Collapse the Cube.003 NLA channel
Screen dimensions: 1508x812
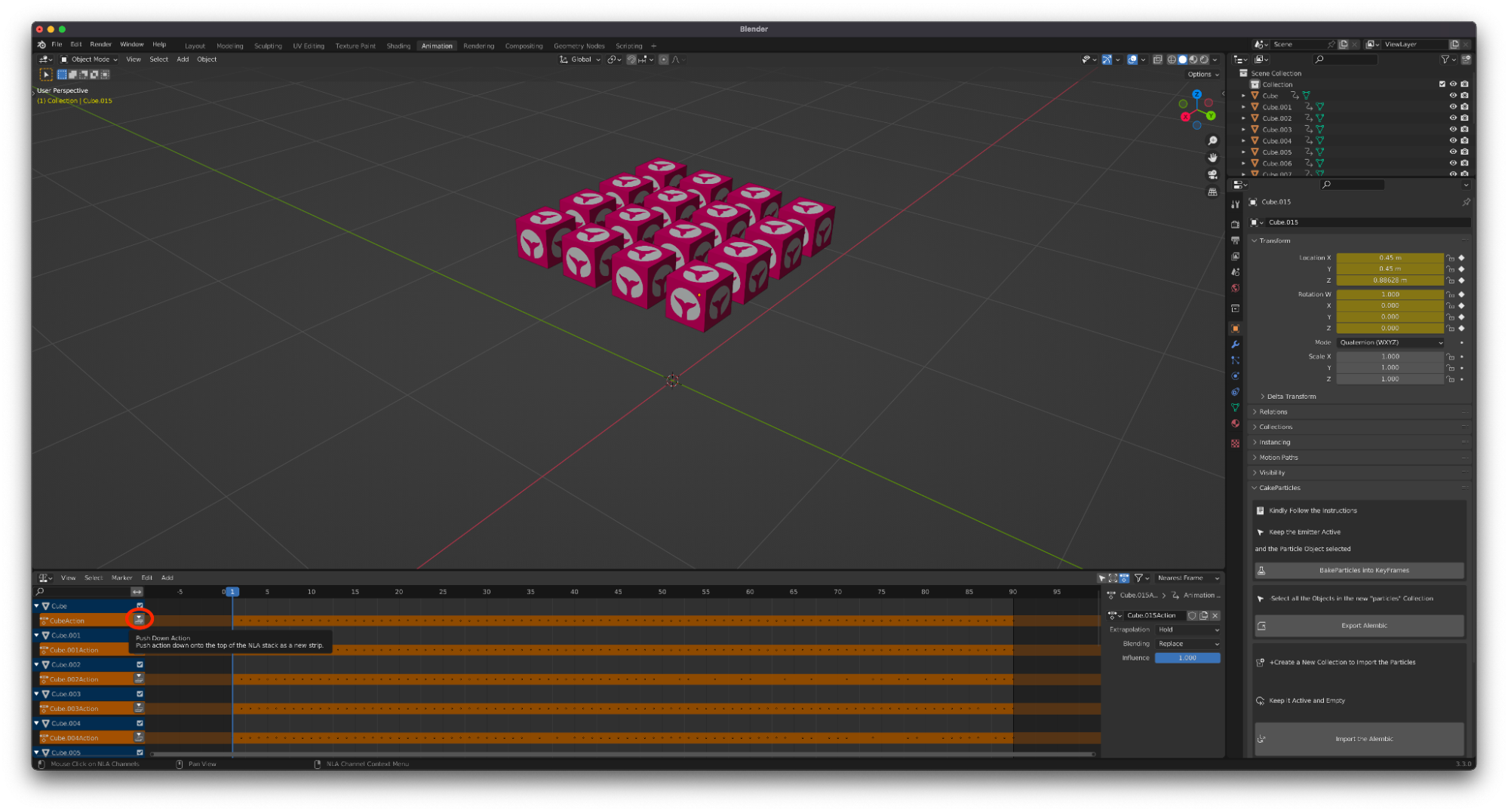click(x=36, y=694)
